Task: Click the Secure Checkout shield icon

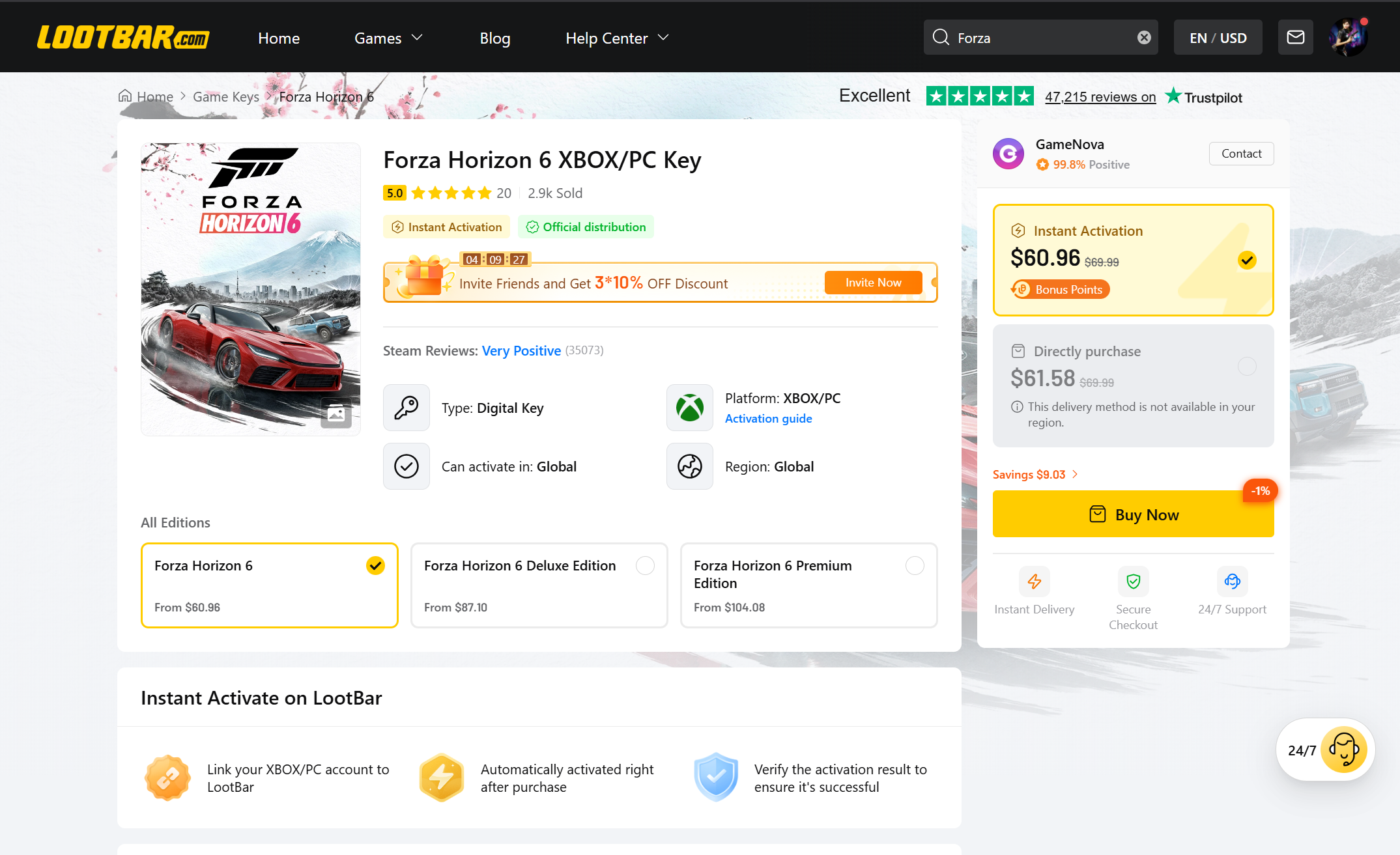Action: click(1134, 581)
